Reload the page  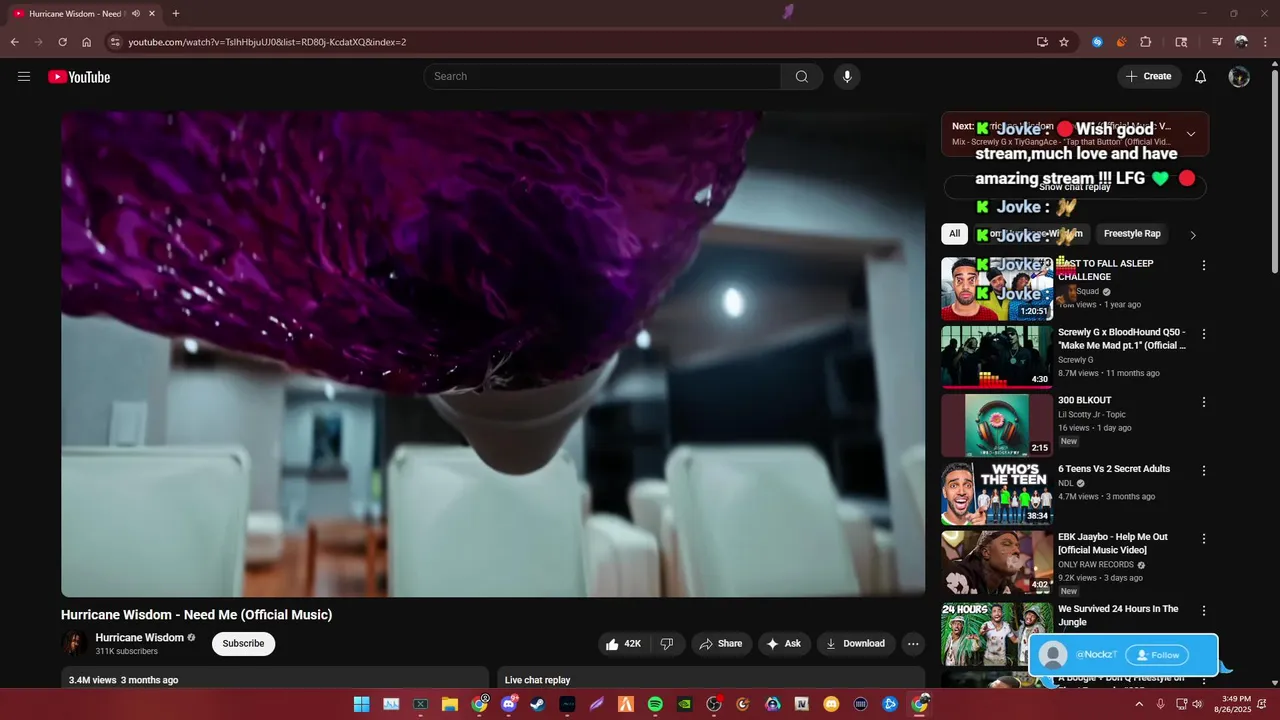[62, 42]
